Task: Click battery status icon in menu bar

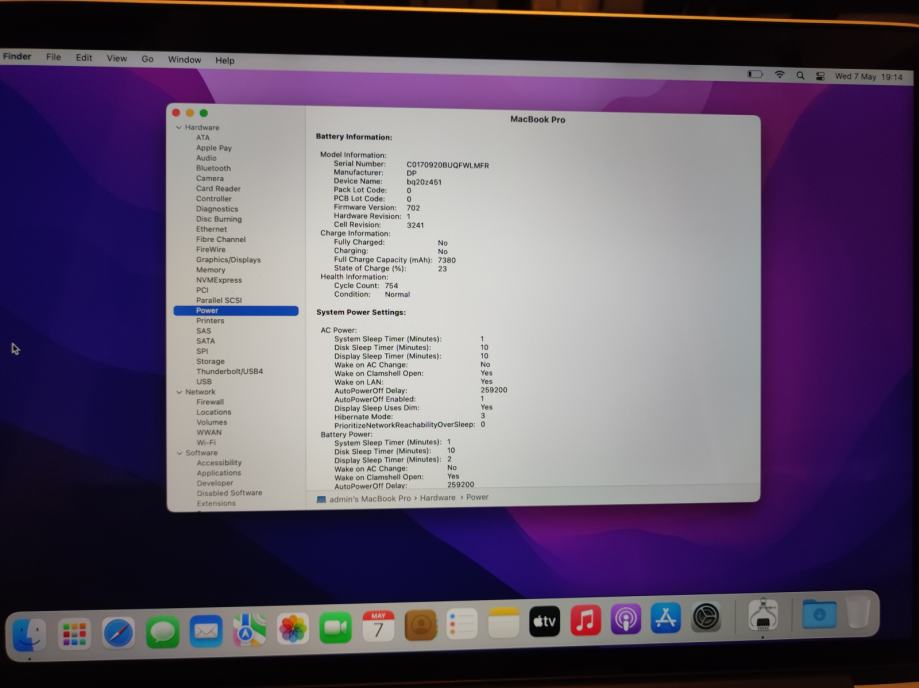Action: tap(755, 74)
